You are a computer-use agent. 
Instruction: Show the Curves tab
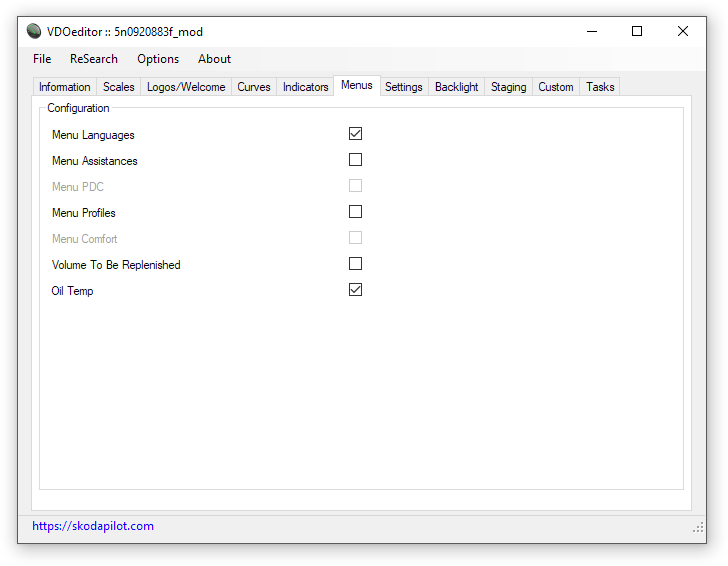pyautogui.click(x=254, y=87)
